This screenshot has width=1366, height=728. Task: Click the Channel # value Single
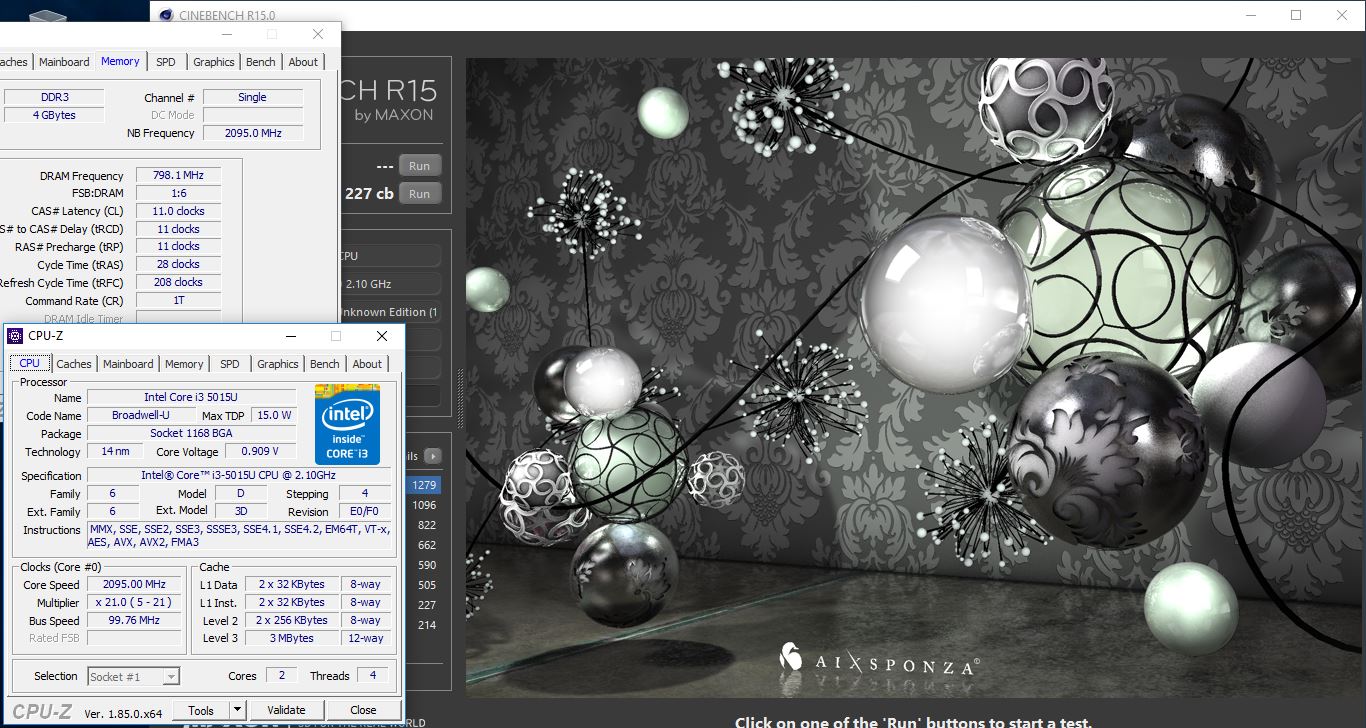pos(253,97)
